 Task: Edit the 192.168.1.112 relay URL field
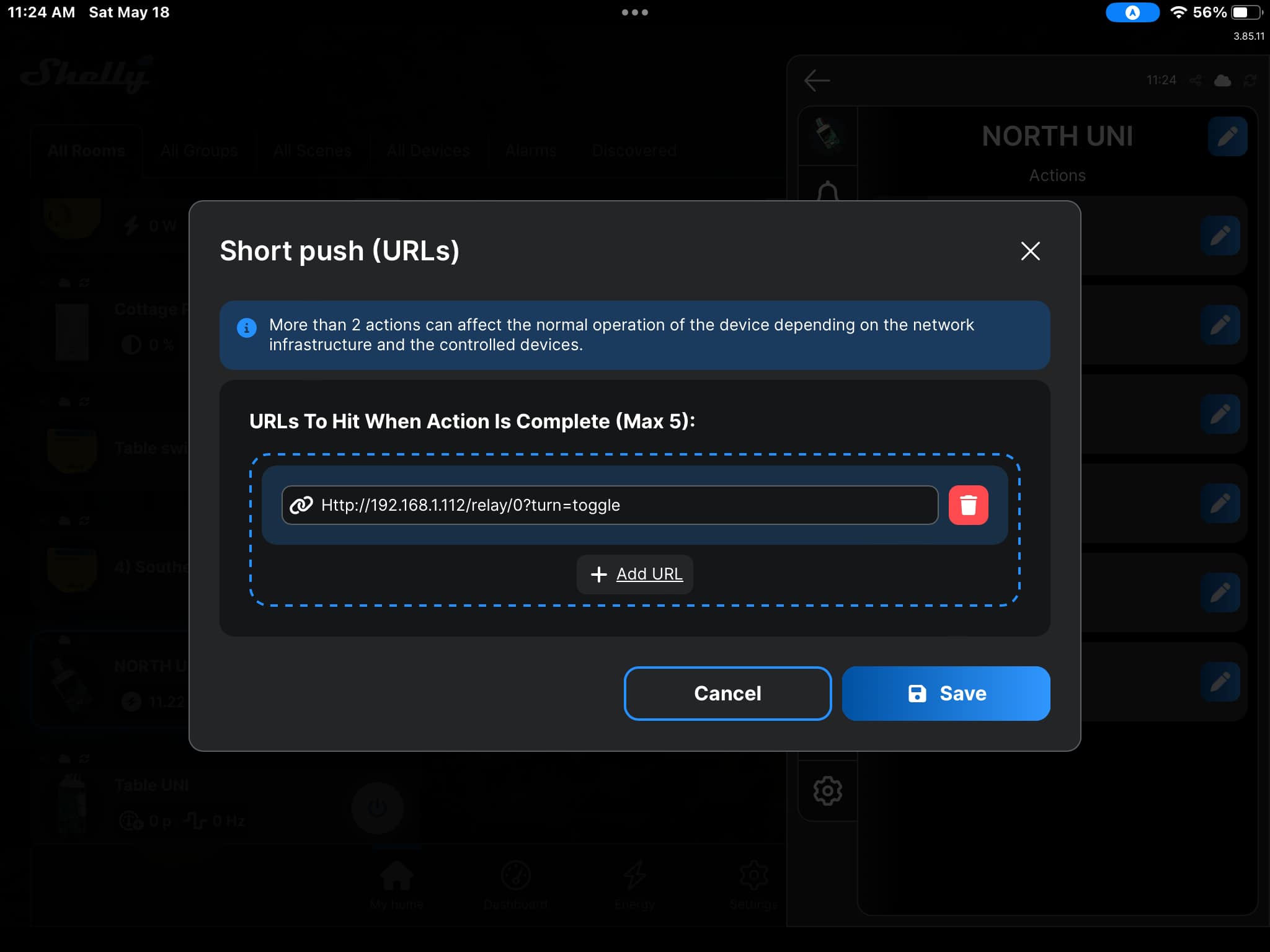pyautogui.click(x=610, y=505)
